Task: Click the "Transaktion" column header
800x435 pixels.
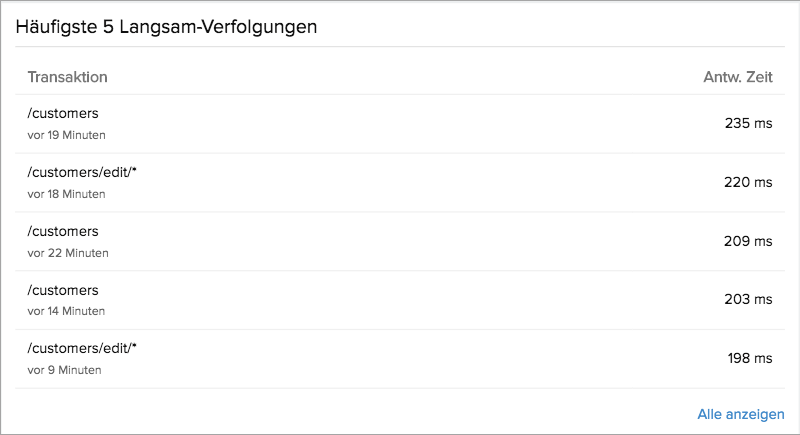Action: click(68, 77)
